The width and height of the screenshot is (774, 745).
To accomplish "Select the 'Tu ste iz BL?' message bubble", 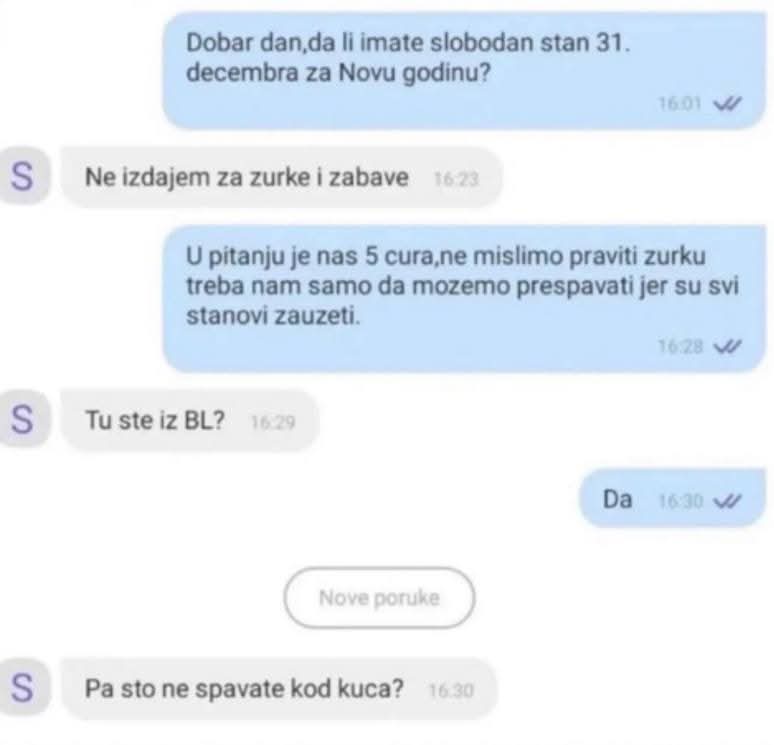I will (x=190, y=421).
